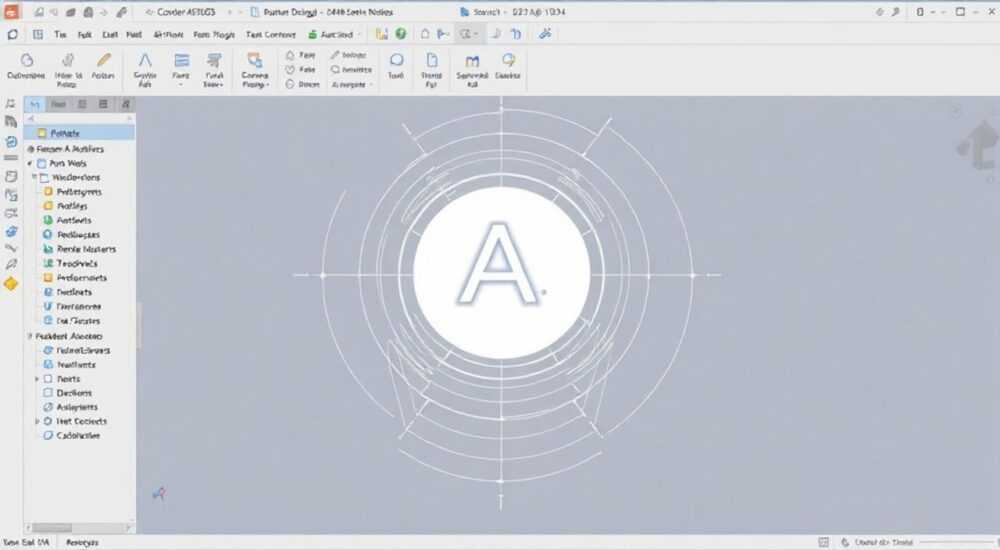The height and width of the screenshot is (550, 1000).
Task: Click the pencil-icon small ribbon option
Action: (348, 55)
